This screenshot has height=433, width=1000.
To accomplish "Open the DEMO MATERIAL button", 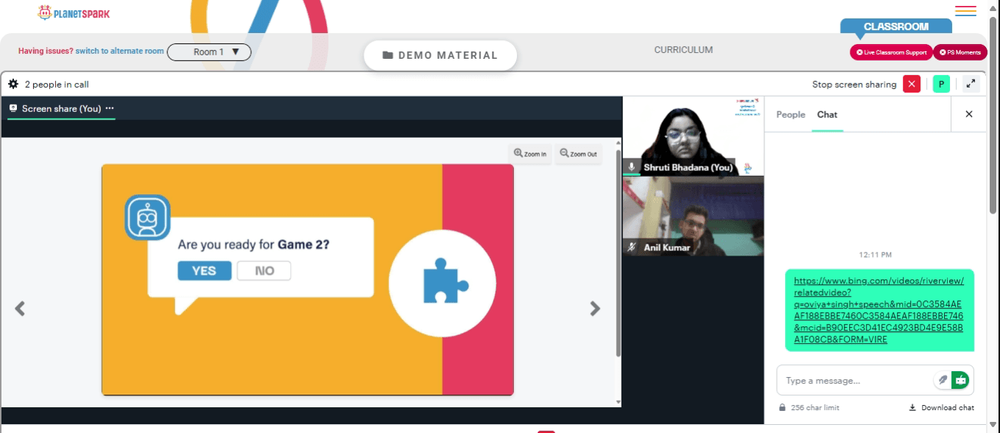I will tap(440, 55).
